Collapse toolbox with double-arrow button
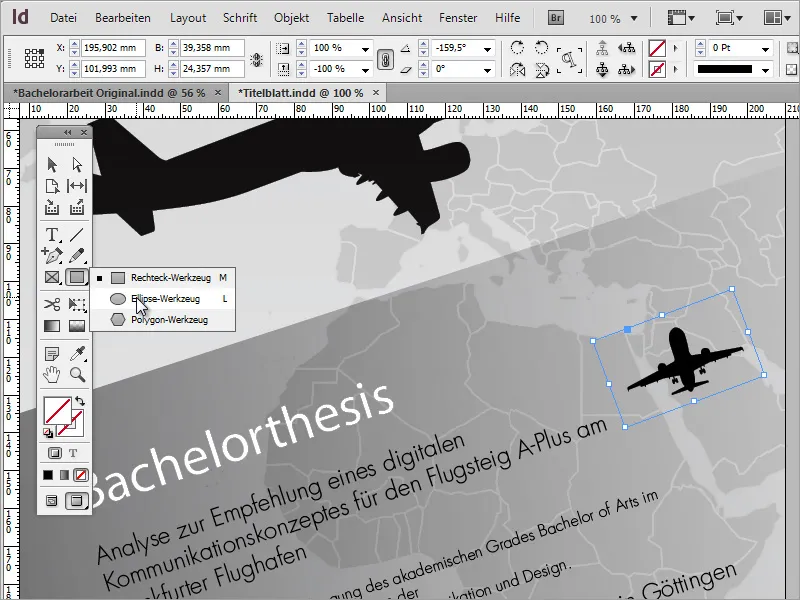This screenshot has height=600, width=800. tap(67, 132)
